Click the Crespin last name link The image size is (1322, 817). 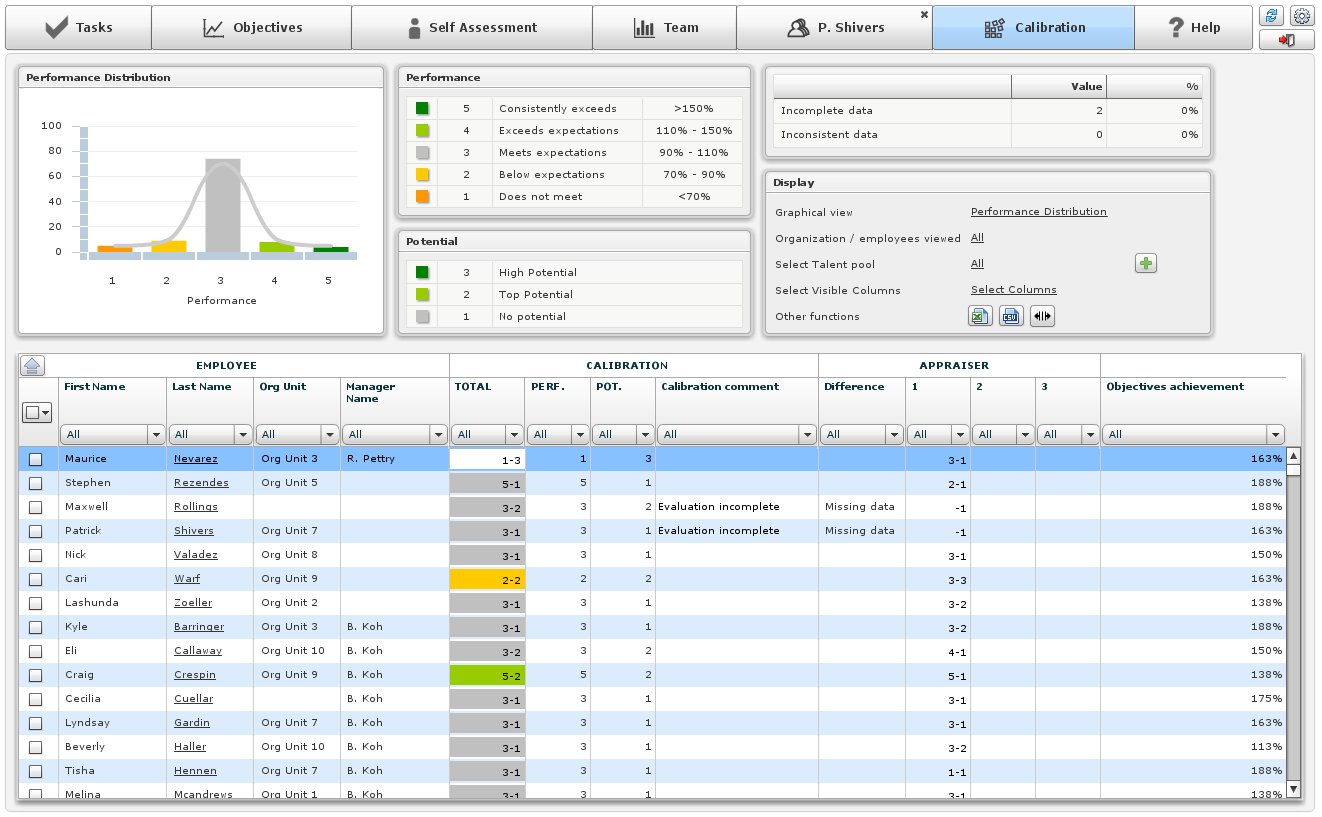[195, 675]
